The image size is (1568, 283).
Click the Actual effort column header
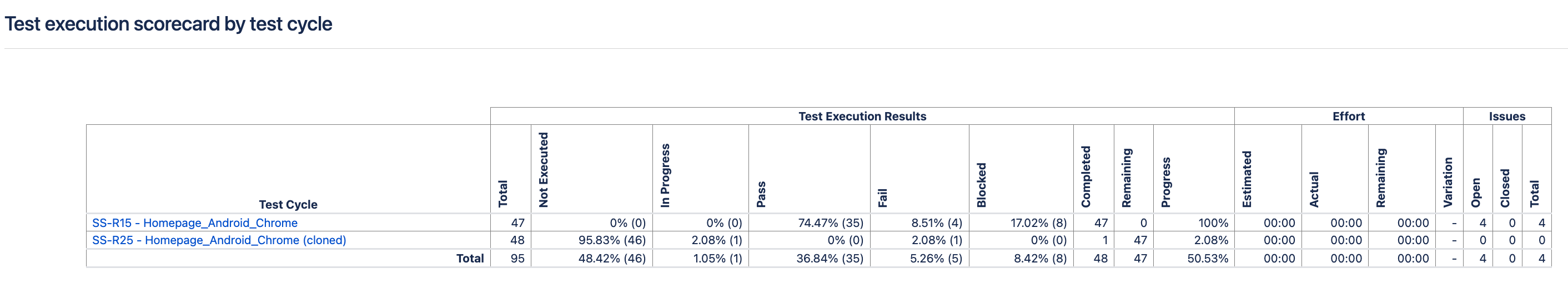click(1314, 189)
